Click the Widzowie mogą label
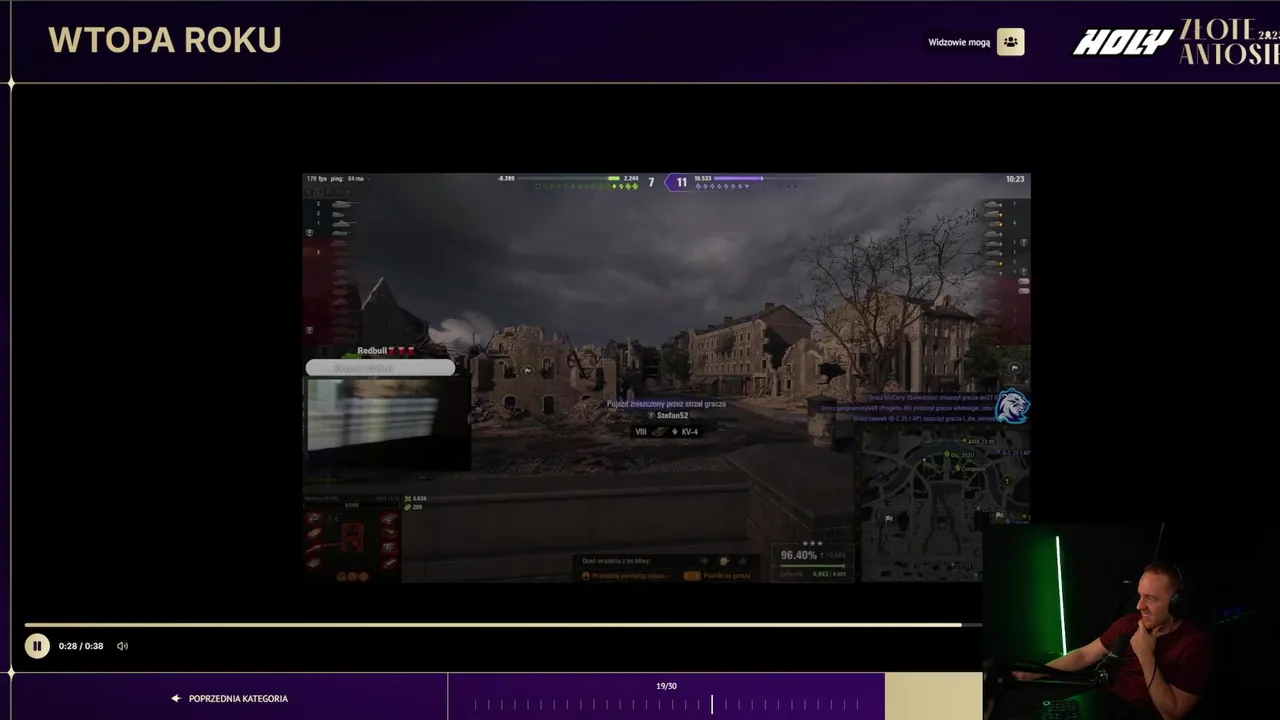 959,42
